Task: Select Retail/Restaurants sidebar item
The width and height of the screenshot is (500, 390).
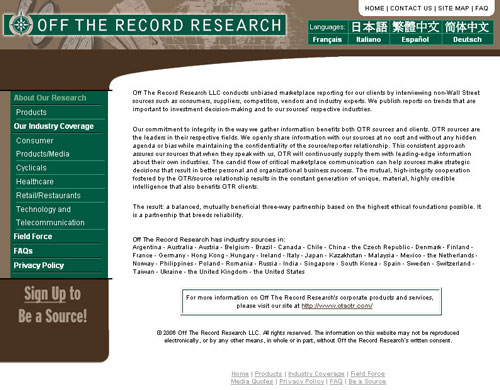Action: point(48,195)
